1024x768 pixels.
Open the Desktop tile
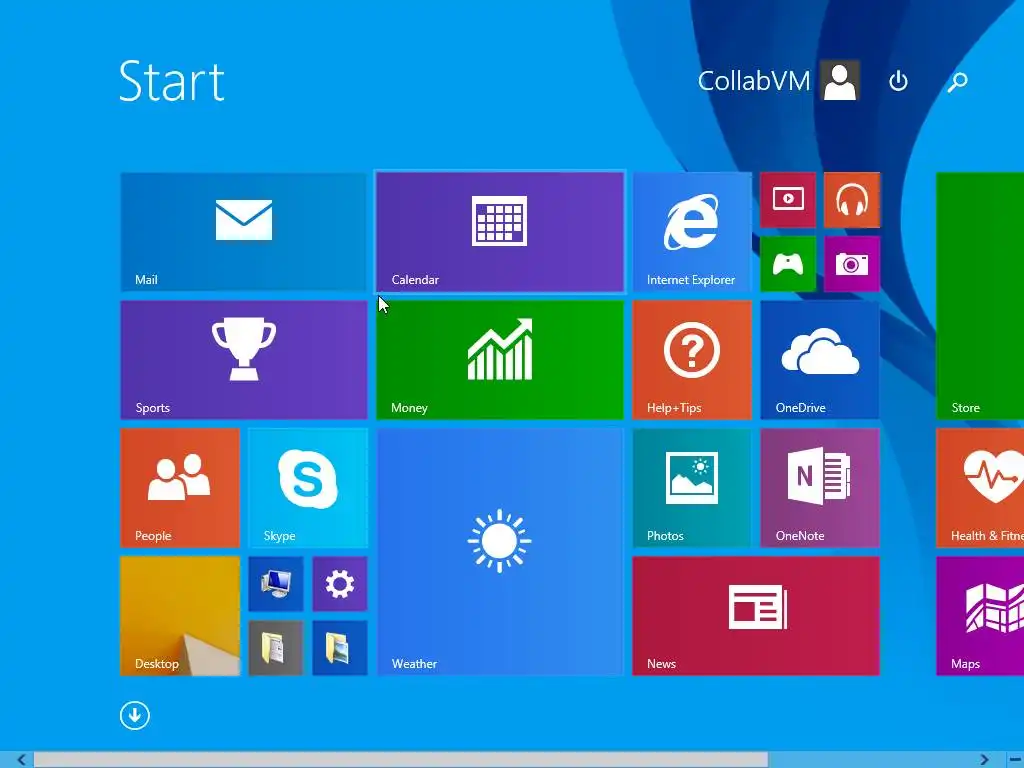point(180,615)
